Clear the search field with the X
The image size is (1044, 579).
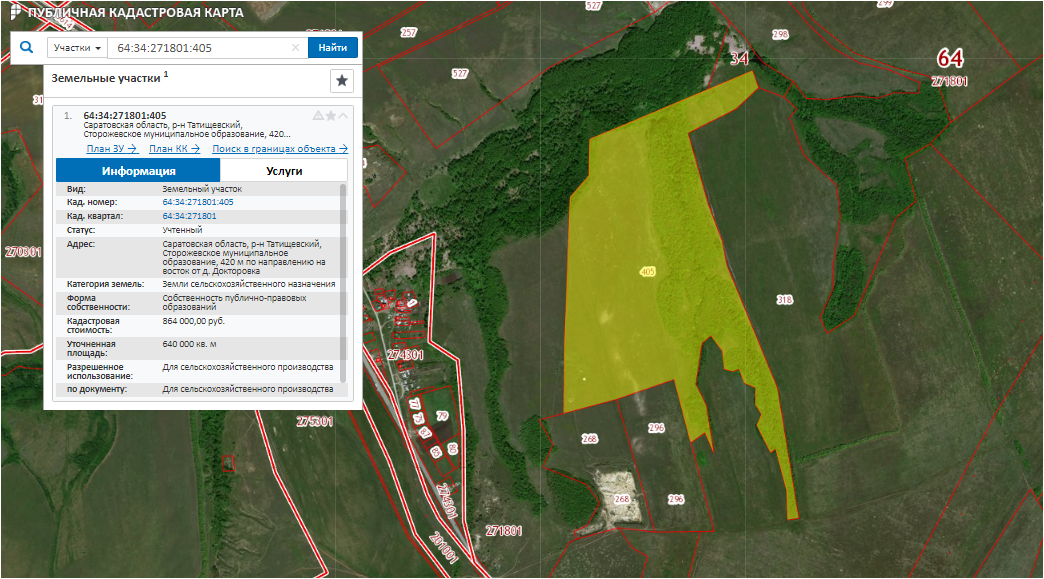295,48
